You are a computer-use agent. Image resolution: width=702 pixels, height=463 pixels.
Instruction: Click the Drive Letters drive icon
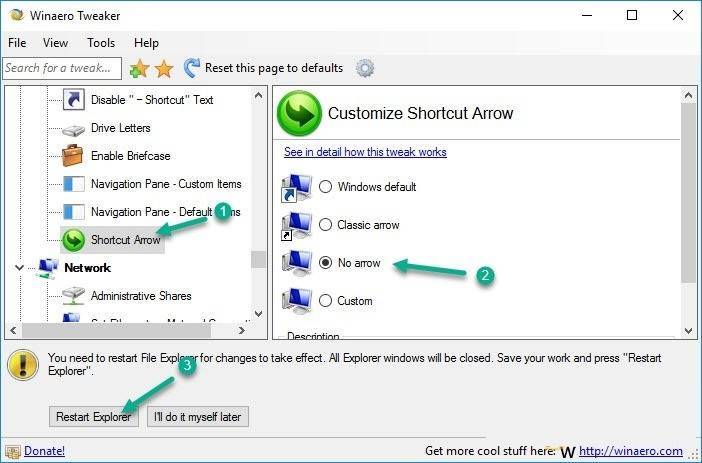73,130
